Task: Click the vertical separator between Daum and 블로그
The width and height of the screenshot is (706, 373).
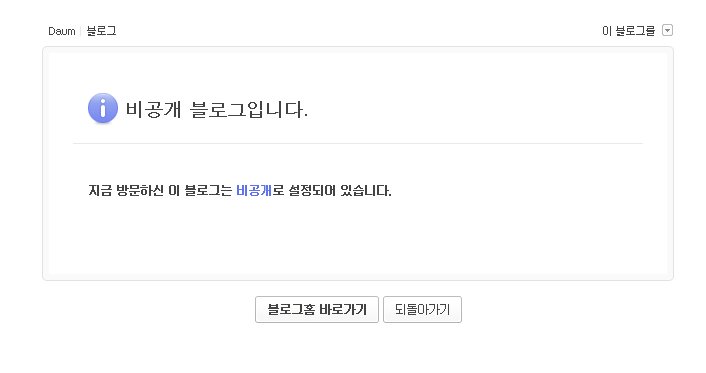Action: [81, 31]
